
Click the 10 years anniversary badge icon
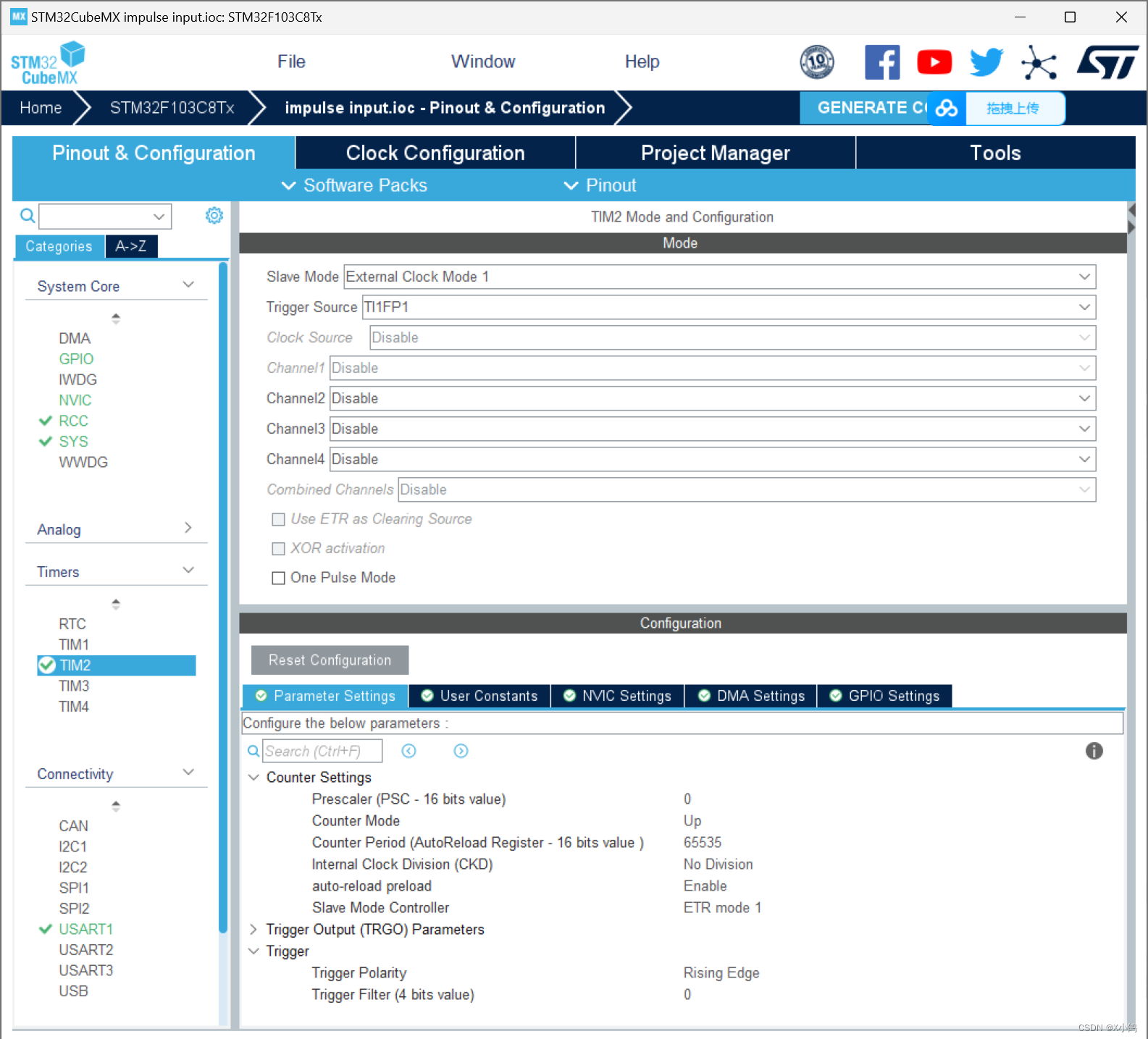click(817, 62)
